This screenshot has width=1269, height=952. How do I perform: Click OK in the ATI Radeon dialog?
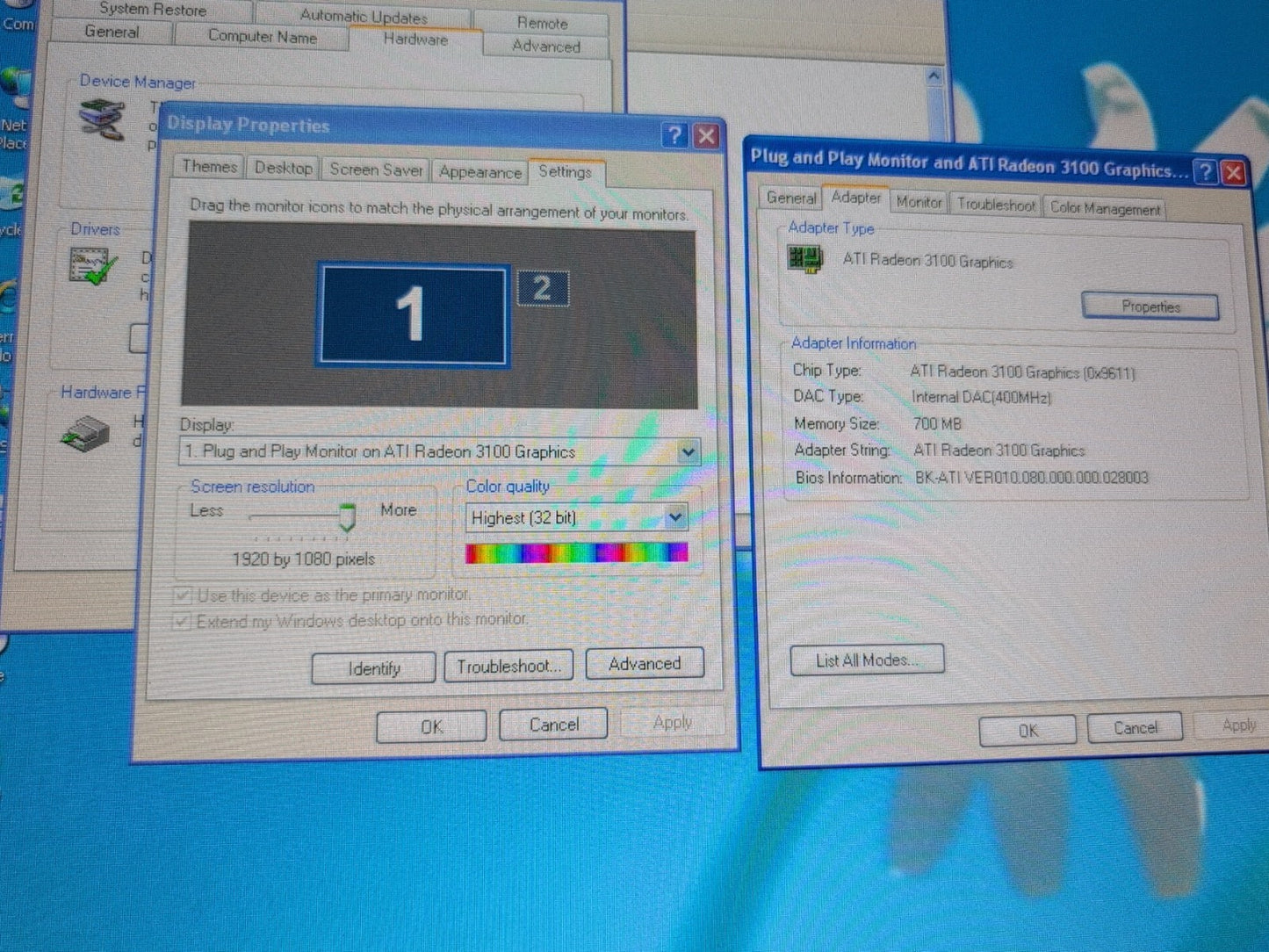pyautogui.click(x=1027, y=730)
